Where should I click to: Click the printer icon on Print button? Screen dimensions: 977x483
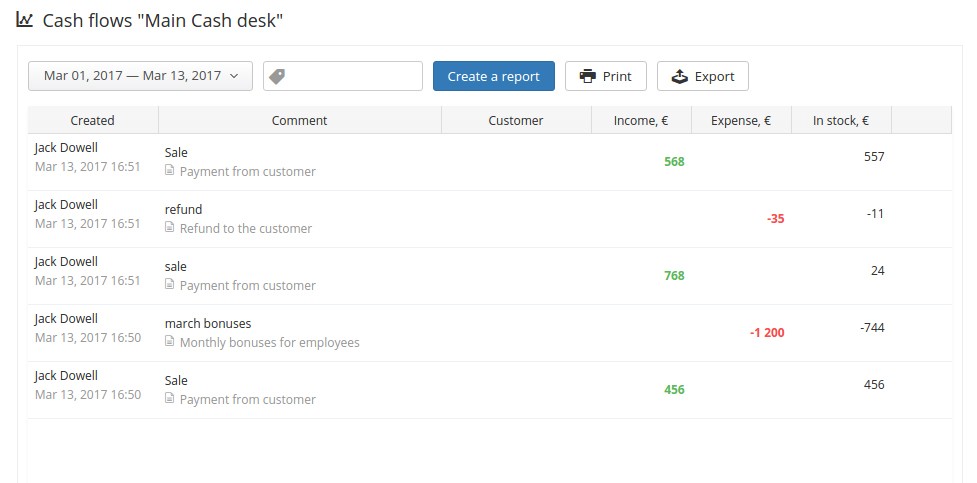click(588, 76)
